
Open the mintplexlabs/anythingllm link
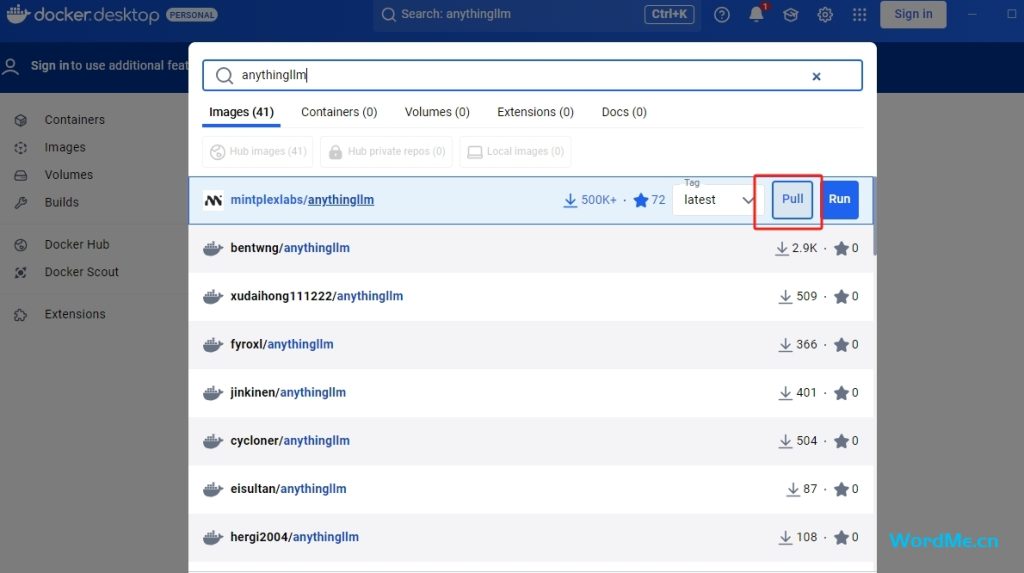click(x=302, y=200)
